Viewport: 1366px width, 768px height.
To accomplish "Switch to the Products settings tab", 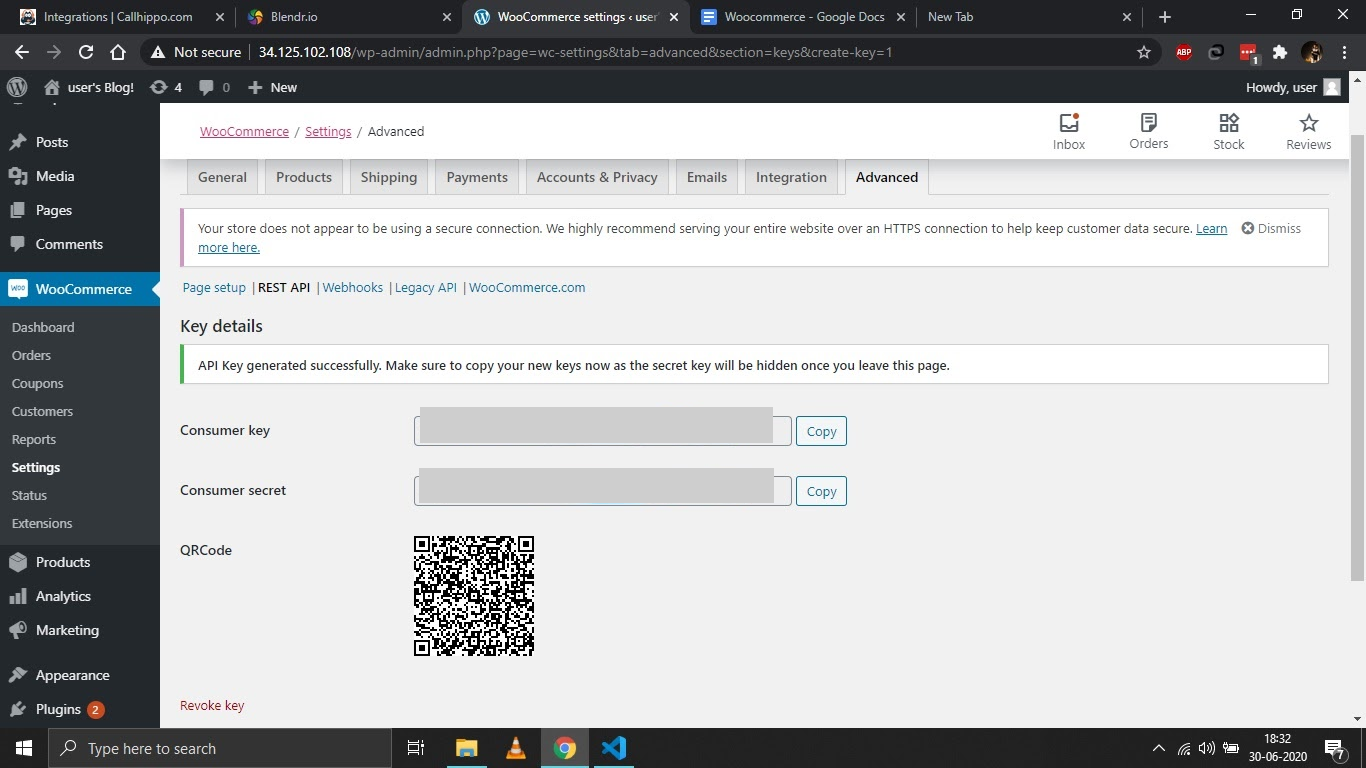I will pos(304,177).
